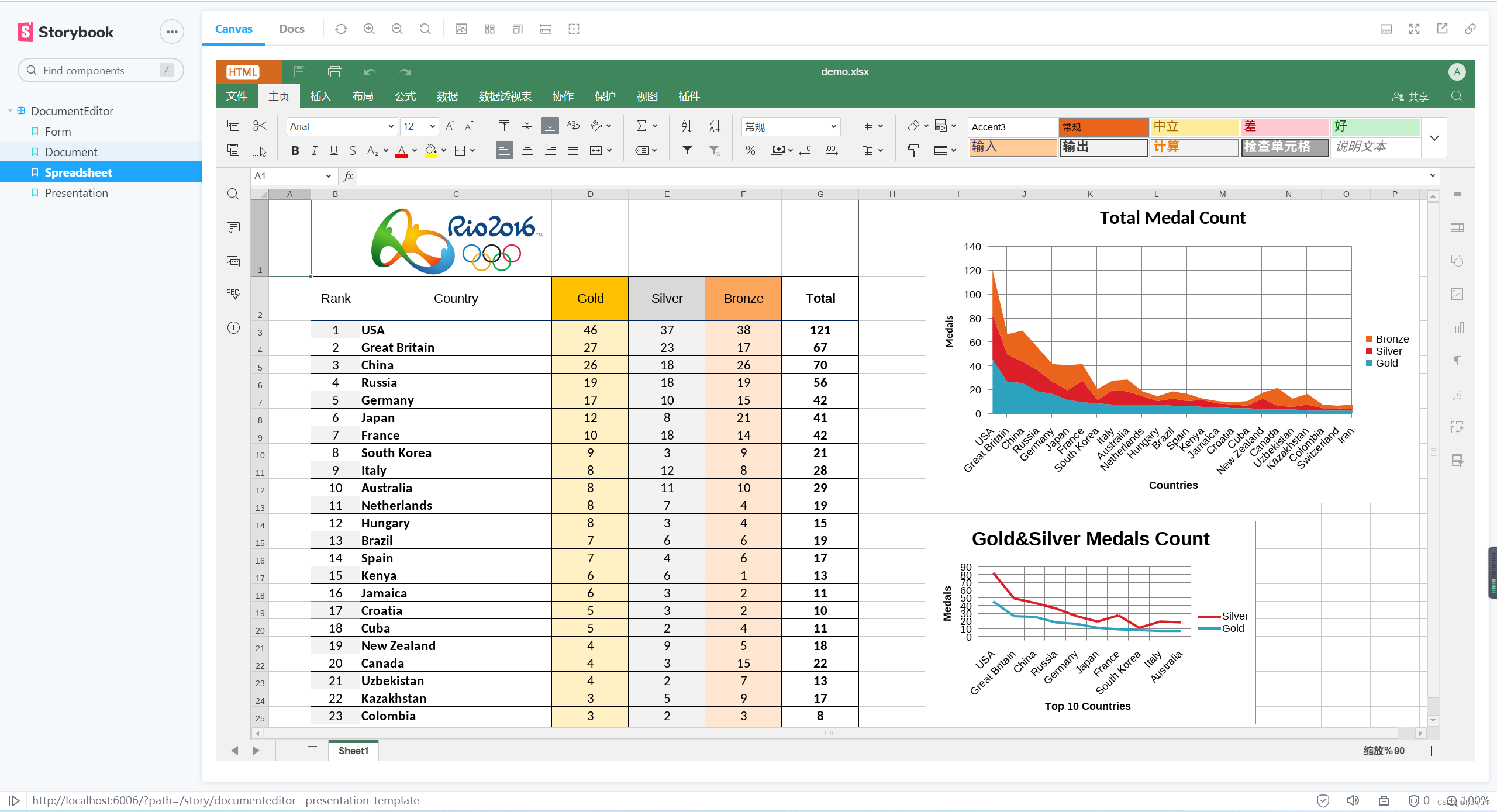Image resolution: width=1497 pixels, height=812 pixels.
Task: Open the comments icon in left sidebar
Action: (233, 227)
